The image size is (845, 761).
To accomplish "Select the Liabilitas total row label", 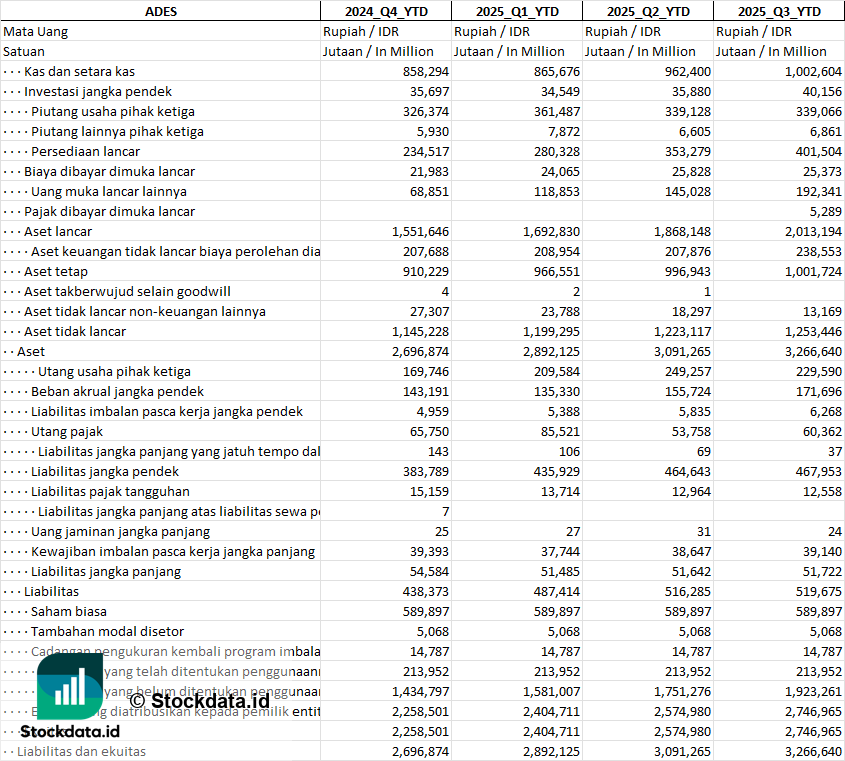I will coord(51,590).
